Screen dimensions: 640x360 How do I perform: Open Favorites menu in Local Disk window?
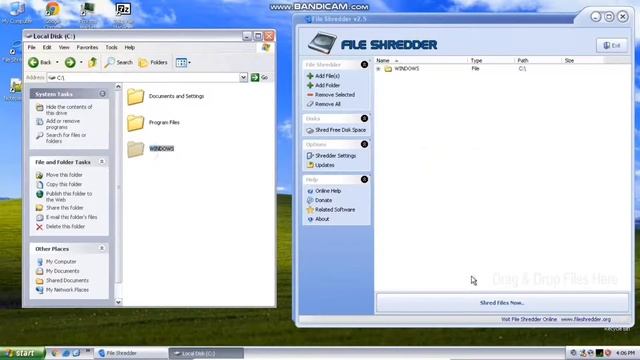(x=87, y=48)
